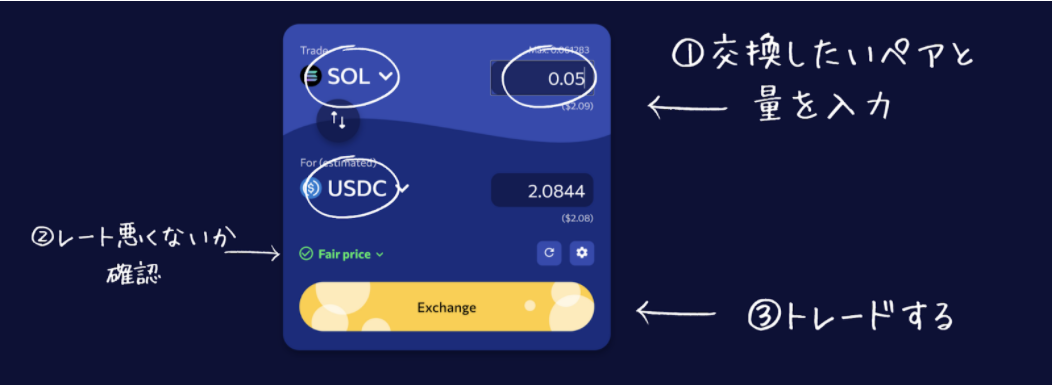This screenshot has width=1052, height=385.
Task: Click the chevron beside SOL
Action: tap(385, 76)
